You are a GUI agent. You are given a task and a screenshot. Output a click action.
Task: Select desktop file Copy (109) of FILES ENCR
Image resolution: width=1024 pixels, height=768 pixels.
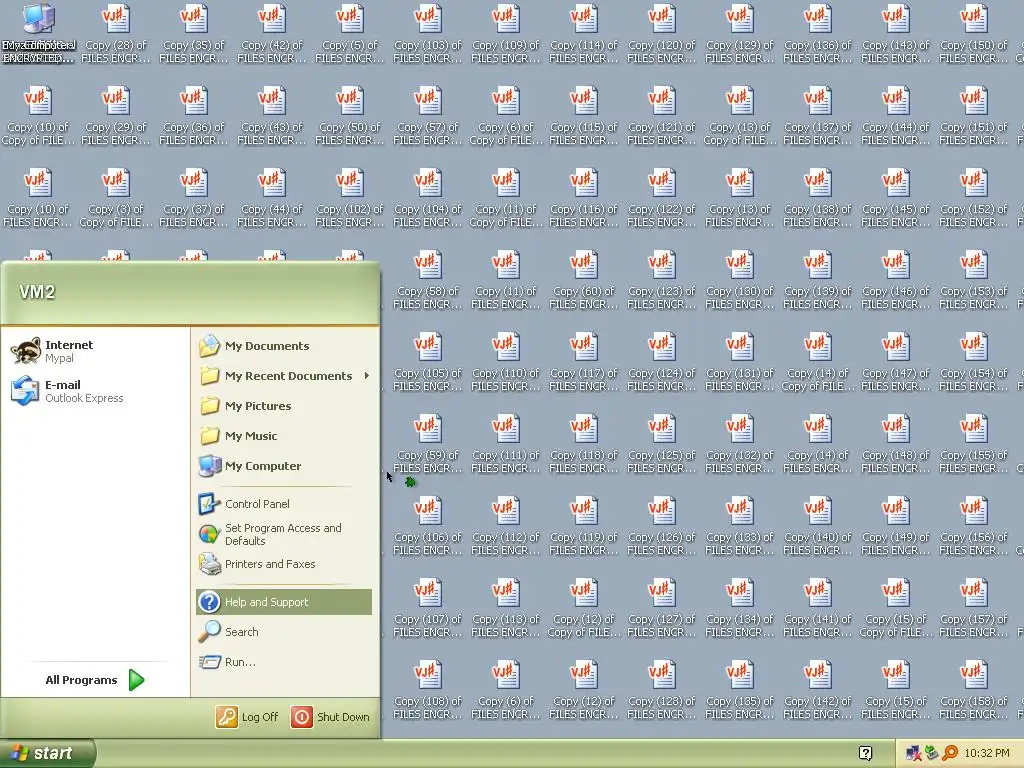(x=505, y=35)
